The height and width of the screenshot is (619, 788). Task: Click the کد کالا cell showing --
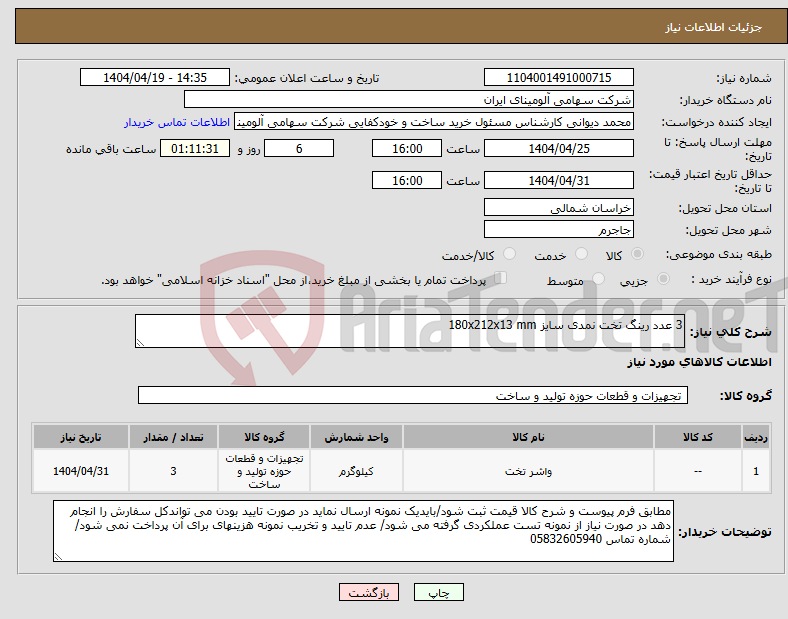697,471
